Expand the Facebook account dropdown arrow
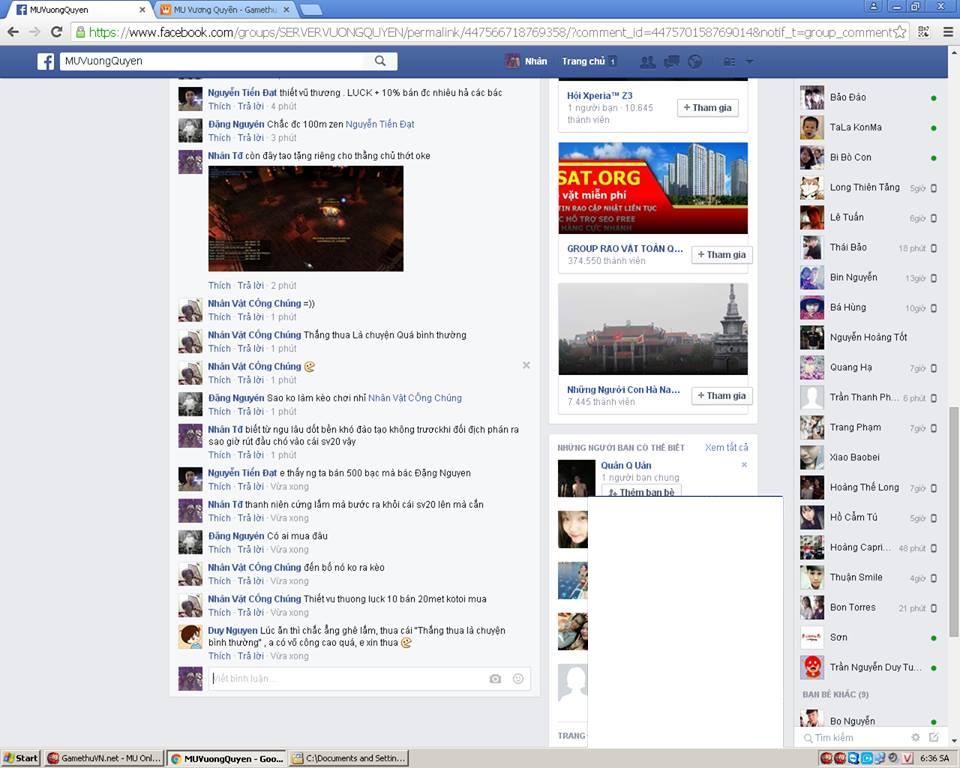The width and height of the screenshot is (960, 768). [x=749, y=61]
